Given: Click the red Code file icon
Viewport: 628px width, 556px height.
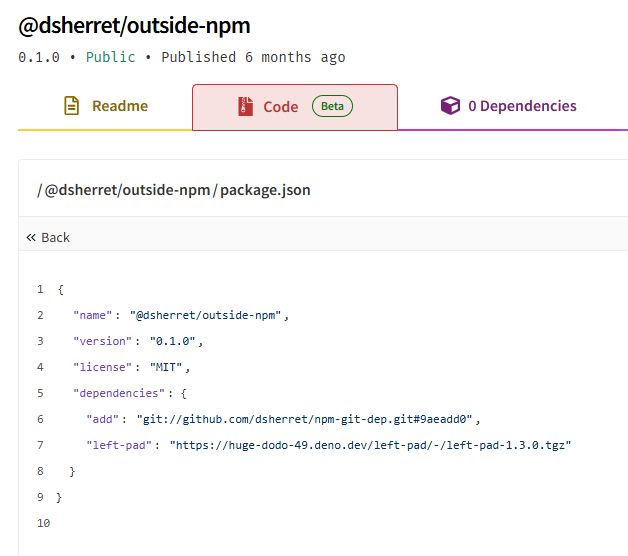Looking at the screenshot, I should pos(246,107).
